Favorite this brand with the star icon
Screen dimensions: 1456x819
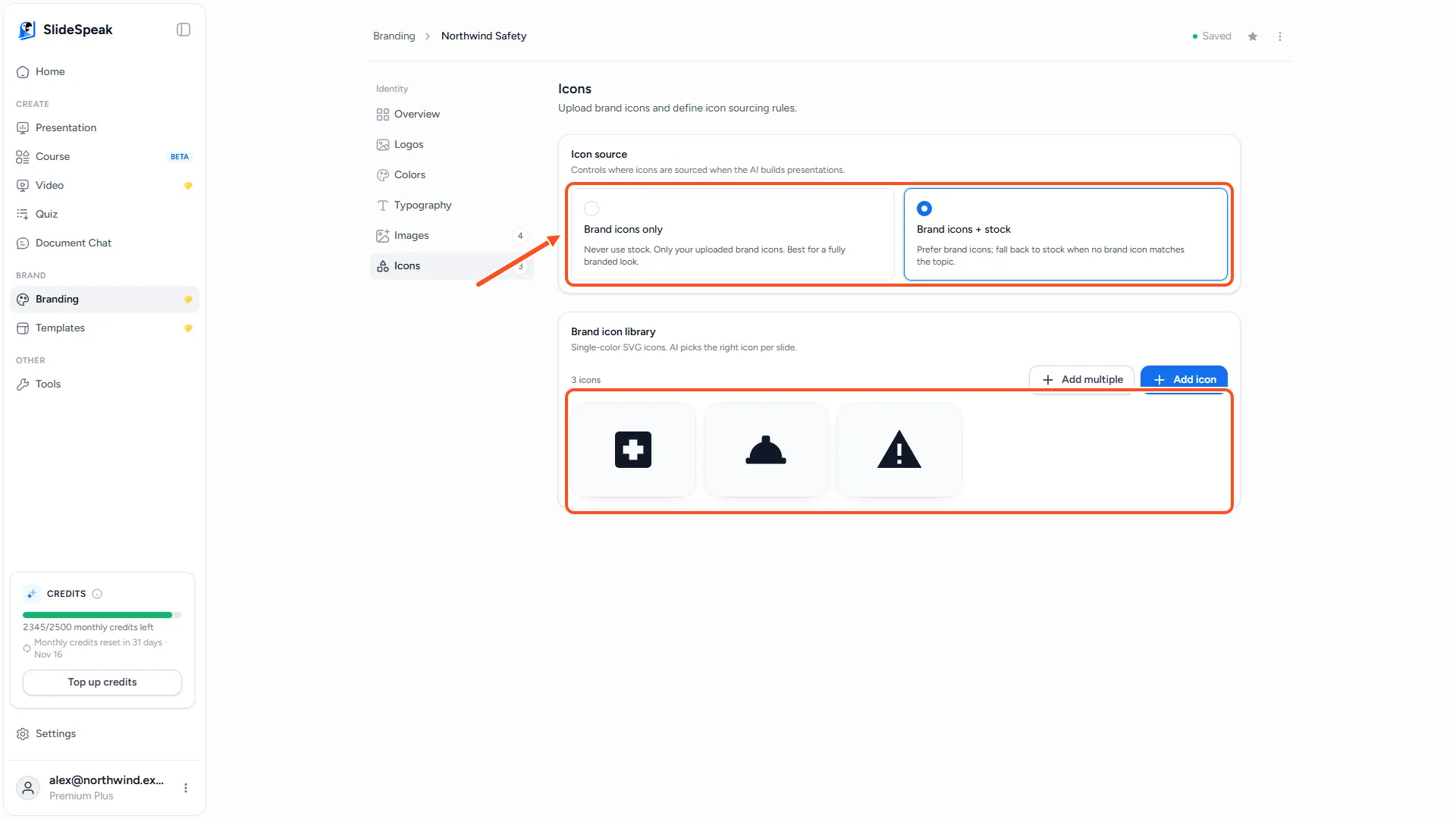point(1253,36)
